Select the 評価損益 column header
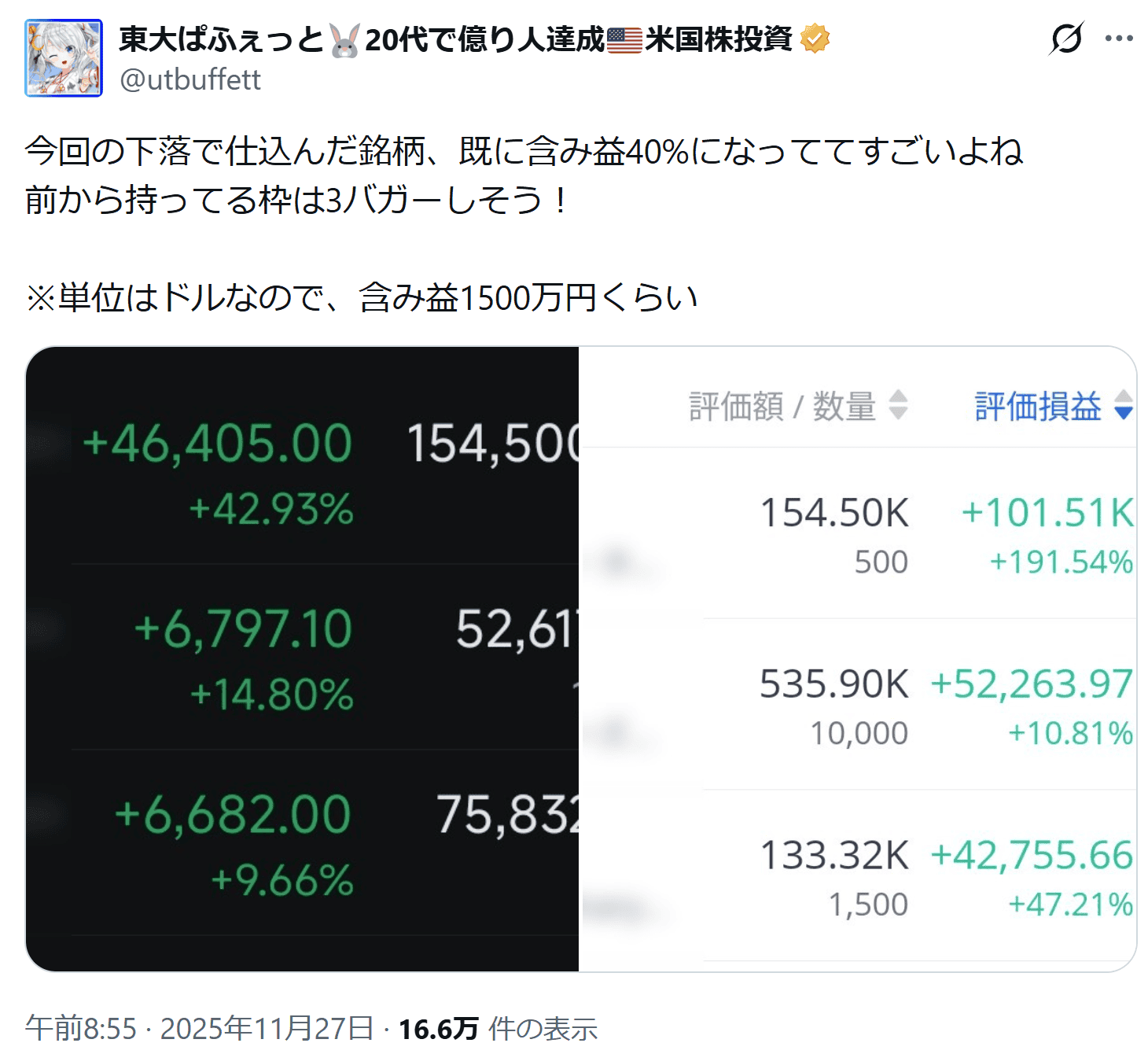Image resolution: width=1148 pixels, height=1054 pixels. [x=1037, y=407]
